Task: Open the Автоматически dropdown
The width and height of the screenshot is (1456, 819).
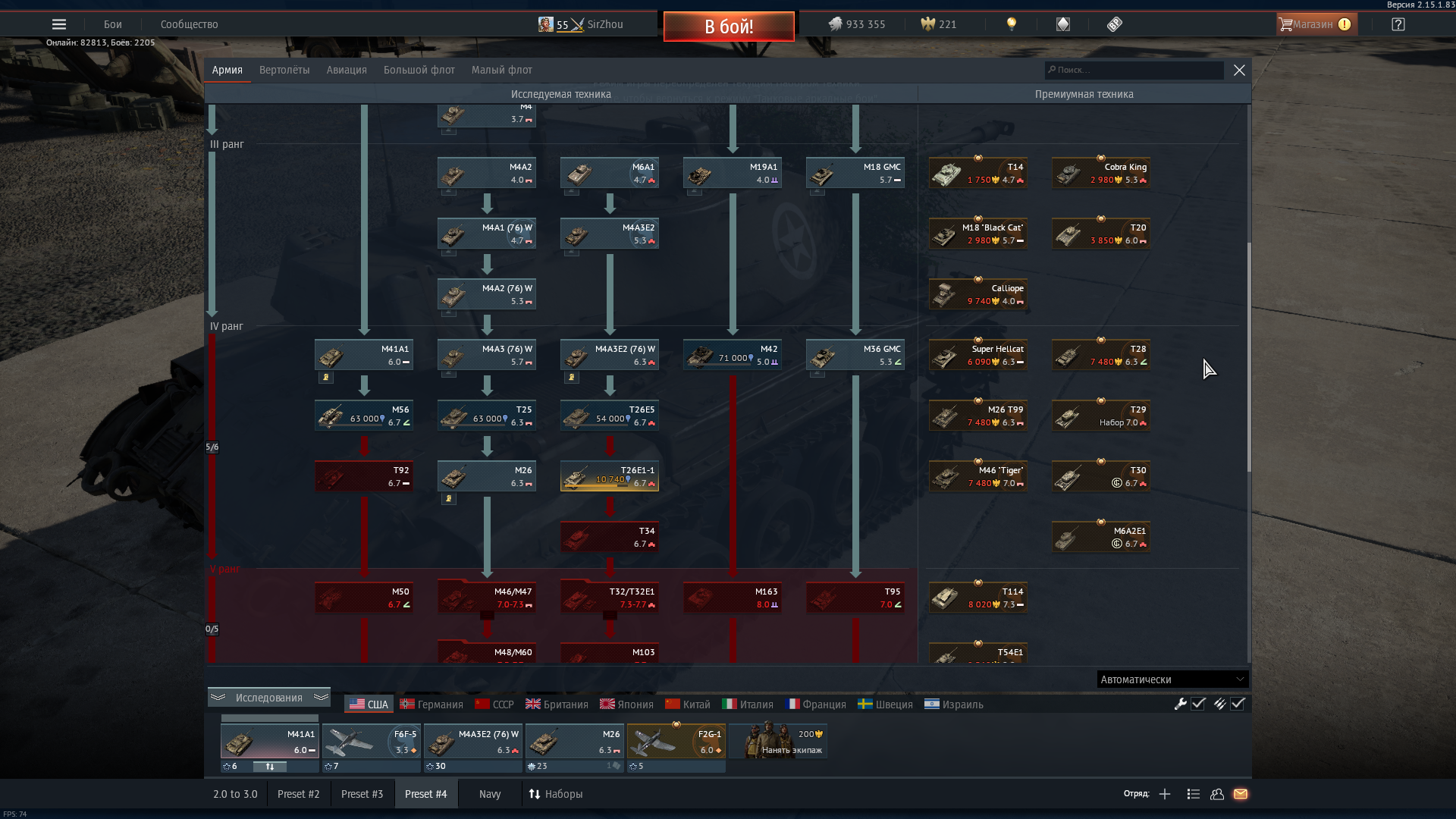Action: coord(1172,679)
